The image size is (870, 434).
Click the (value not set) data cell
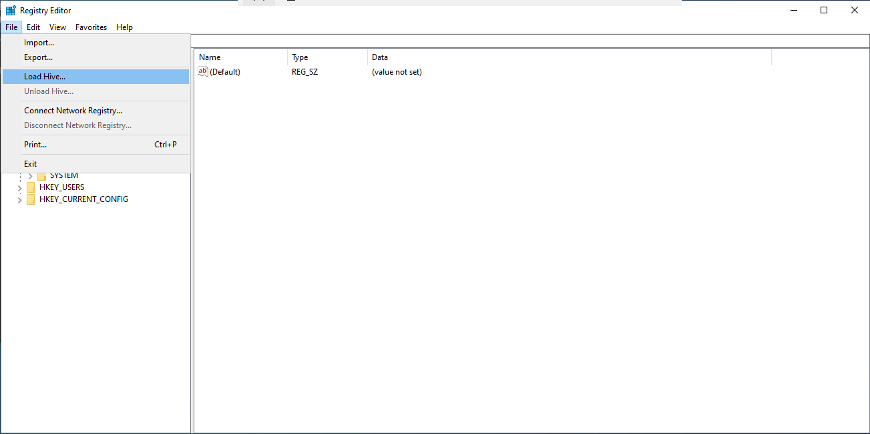click(x=397, y=72)
